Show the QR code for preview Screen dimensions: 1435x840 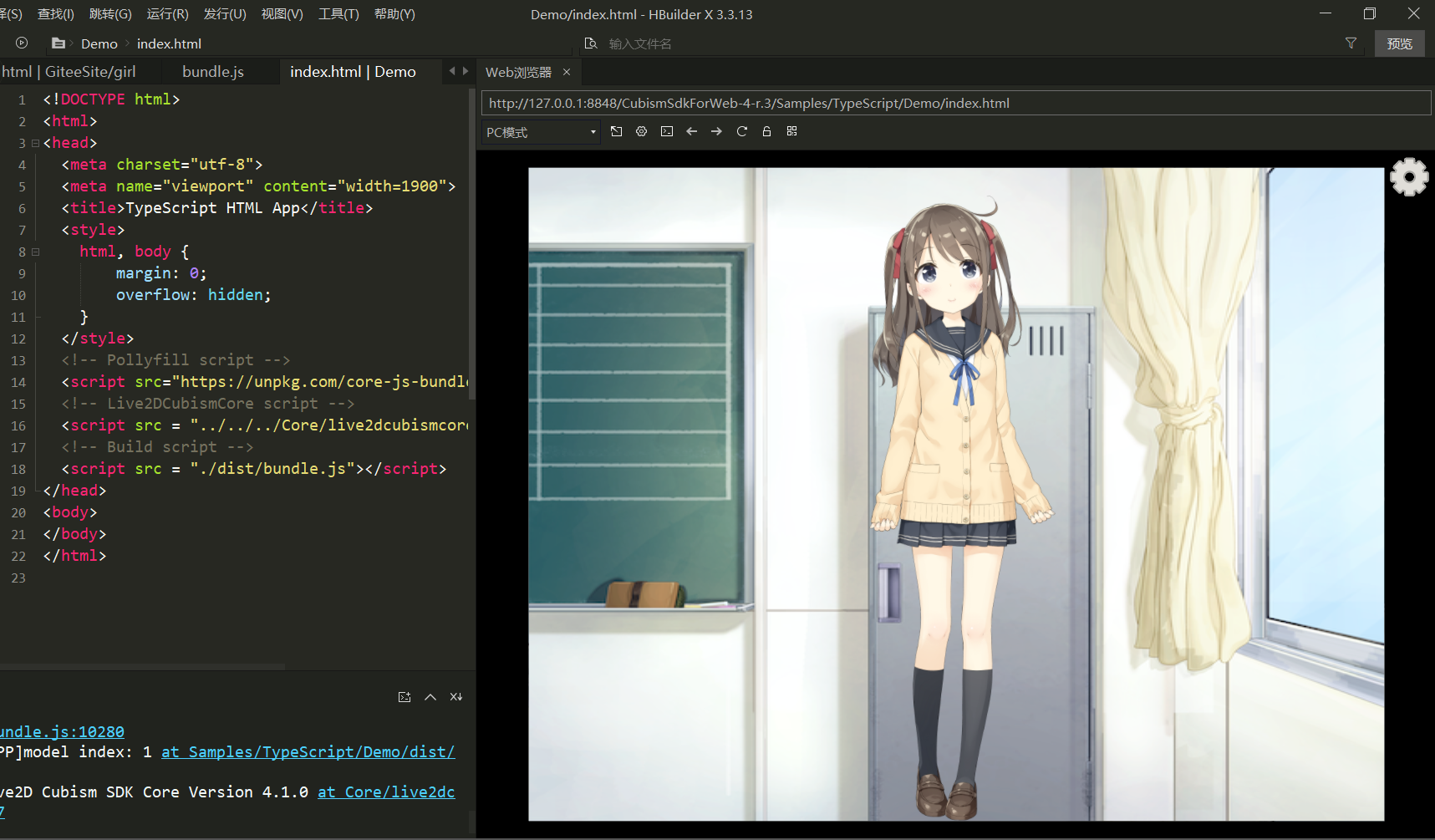coord(791,131)
